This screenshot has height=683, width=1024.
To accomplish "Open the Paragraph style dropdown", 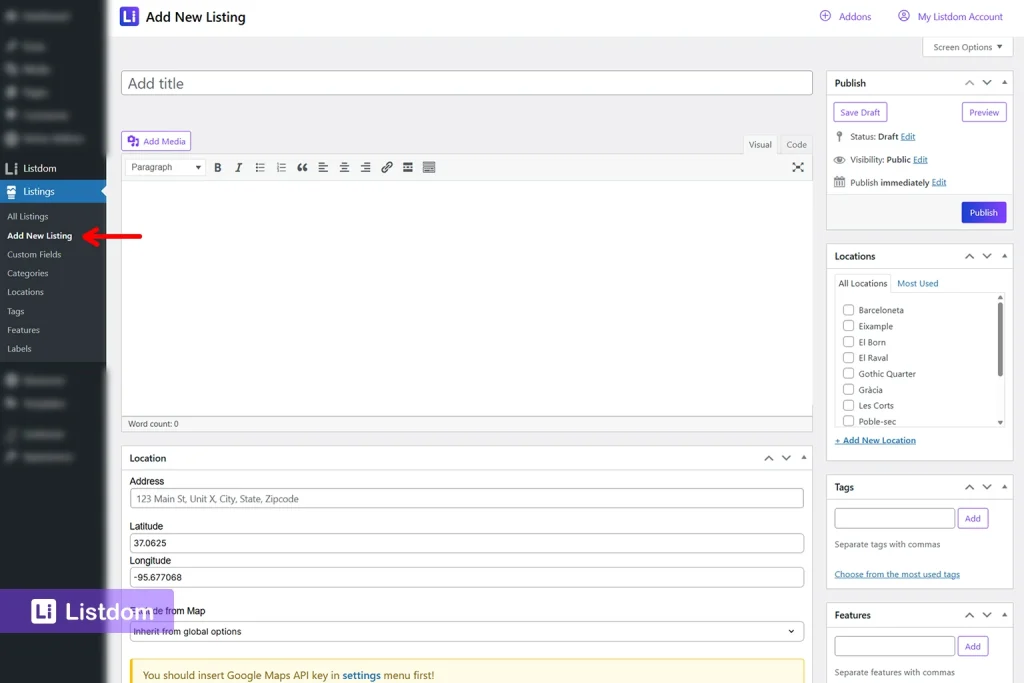I will (164, 167).
